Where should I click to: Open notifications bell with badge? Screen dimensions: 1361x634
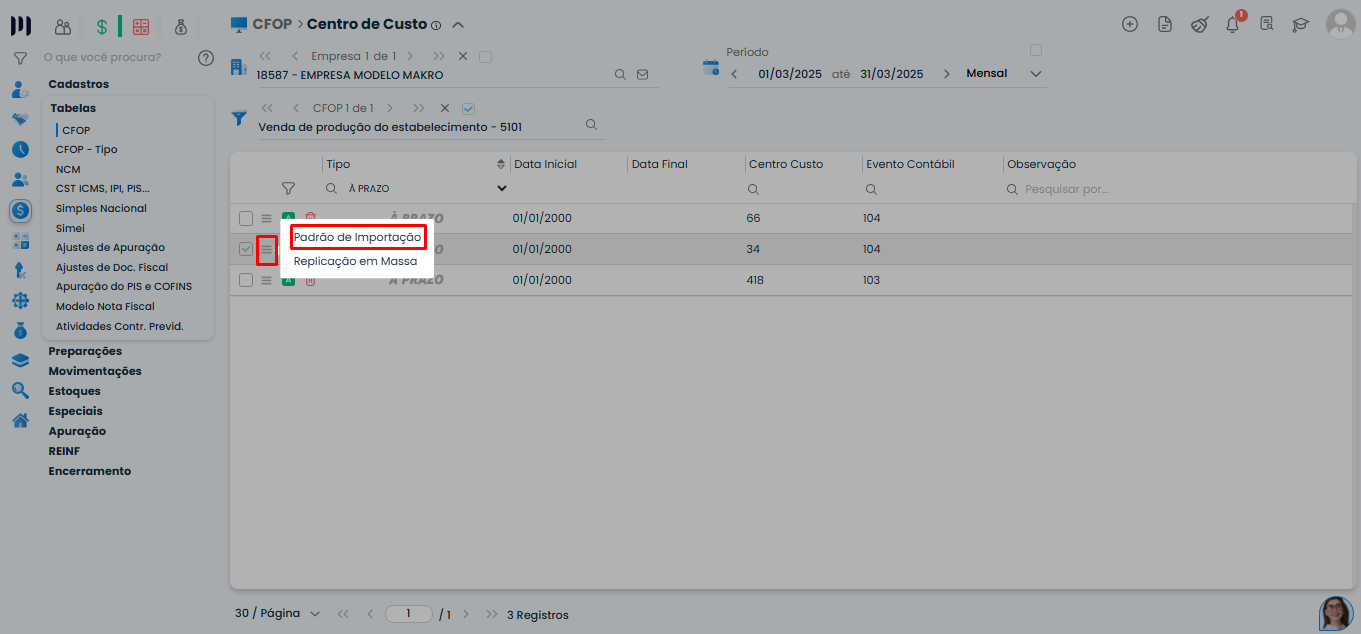tap(1234, 24)
